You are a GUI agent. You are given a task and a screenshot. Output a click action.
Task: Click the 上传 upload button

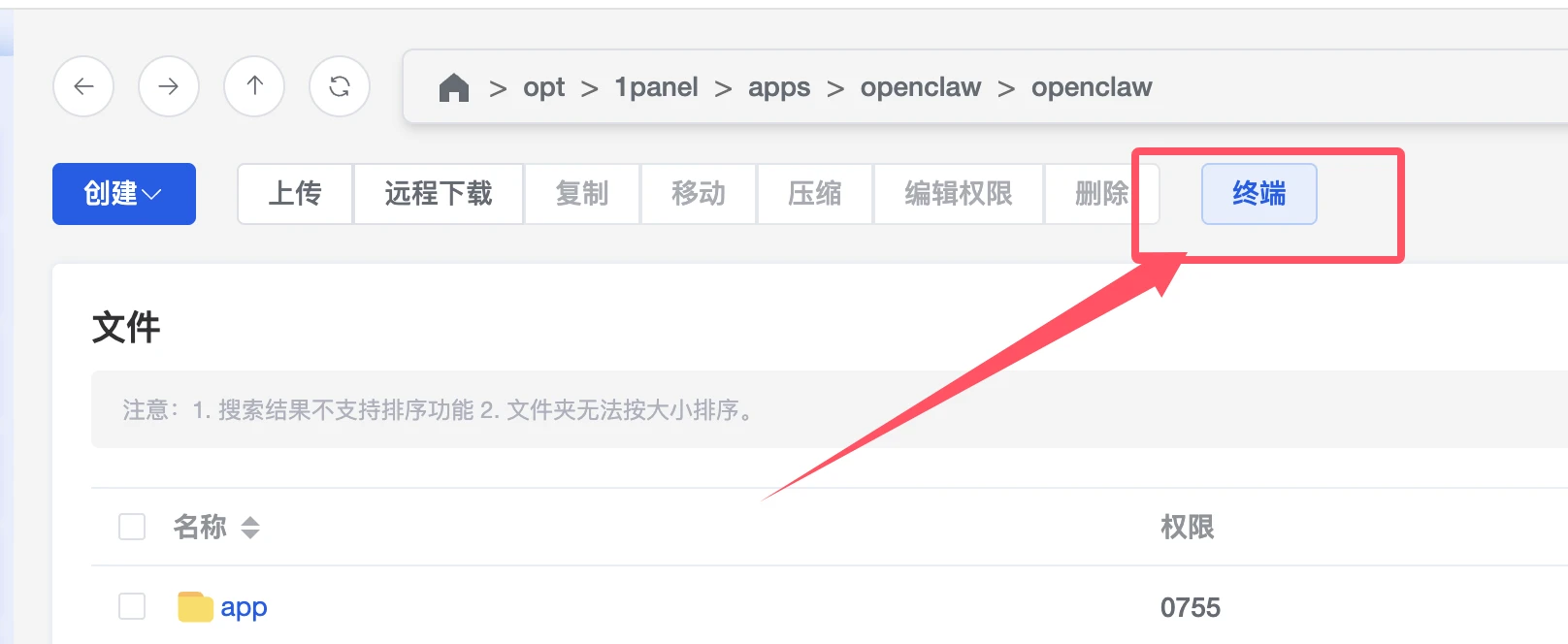click(x=295, y=194)
